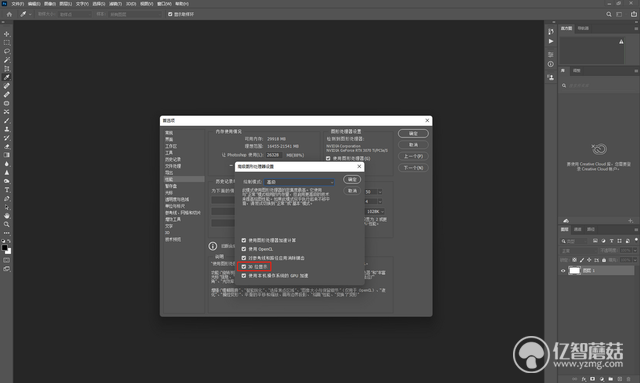
Task: Click the foreground color swatch
Action: click(x=4, y=247)
